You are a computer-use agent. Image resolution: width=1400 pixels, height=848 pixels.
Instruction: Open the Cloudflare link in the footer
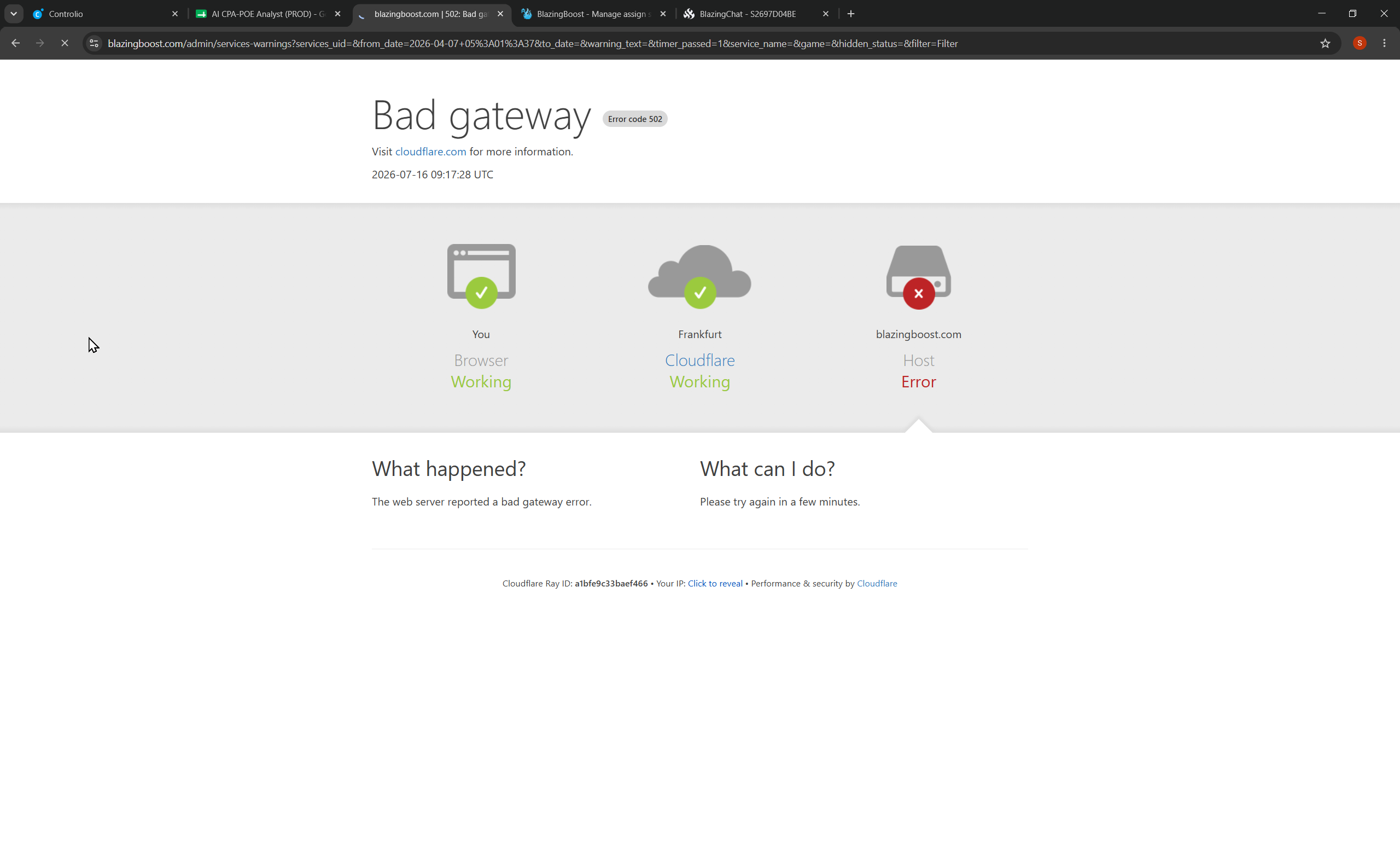click(877, 584)
